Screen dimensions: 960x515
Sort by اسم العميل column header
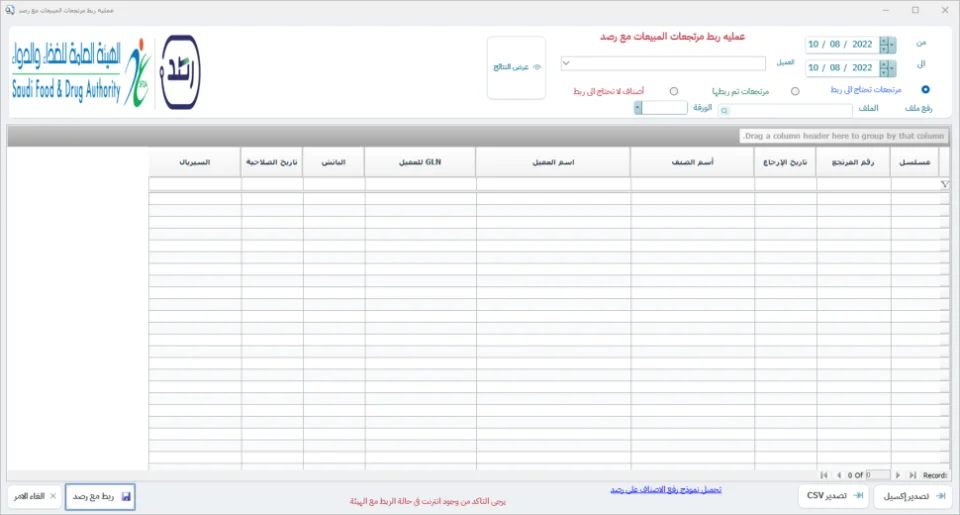pyautogui.click(x=553, y=162)
